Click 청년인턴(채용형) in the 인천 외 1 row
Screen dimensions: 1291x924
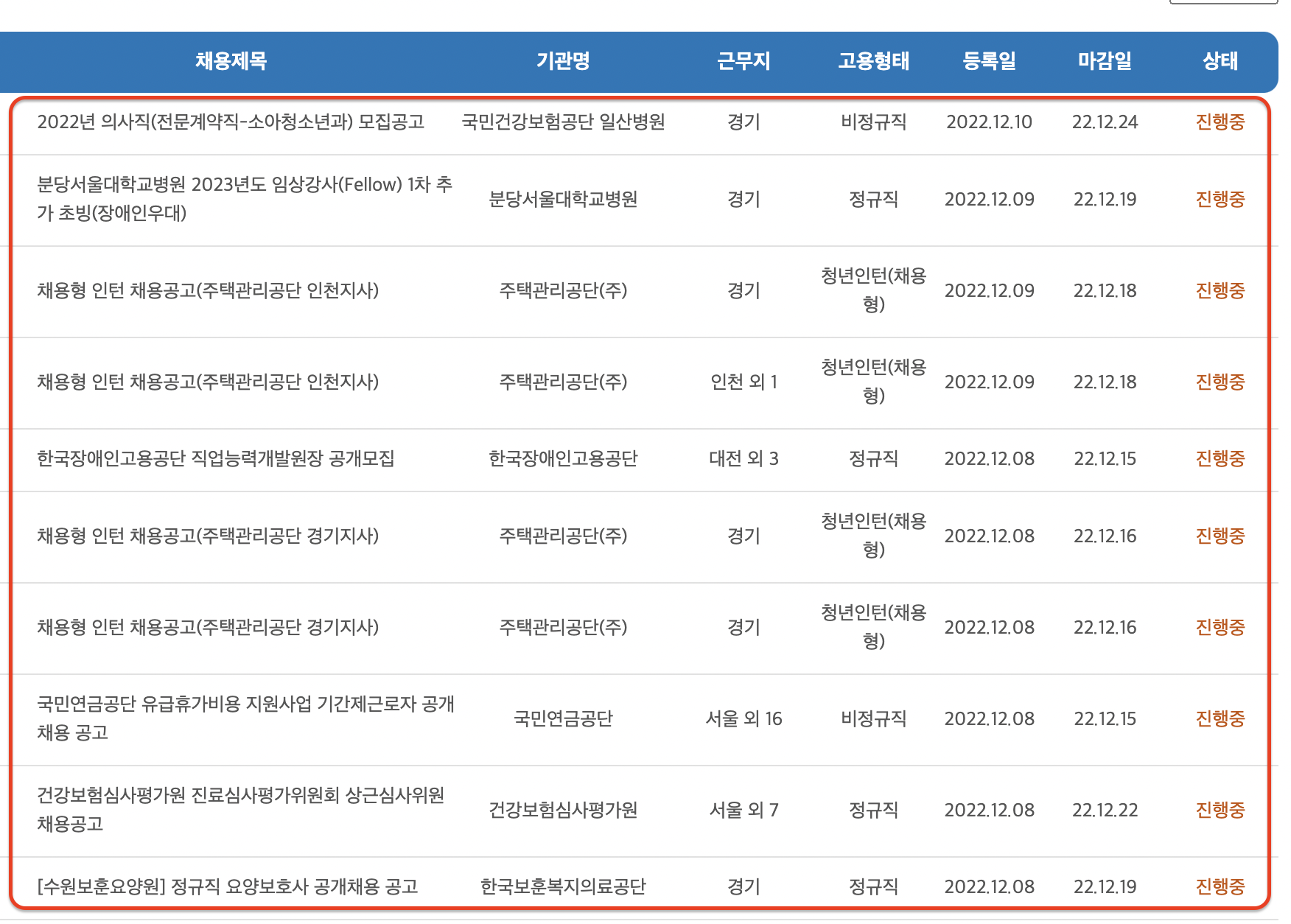[874, 382]
